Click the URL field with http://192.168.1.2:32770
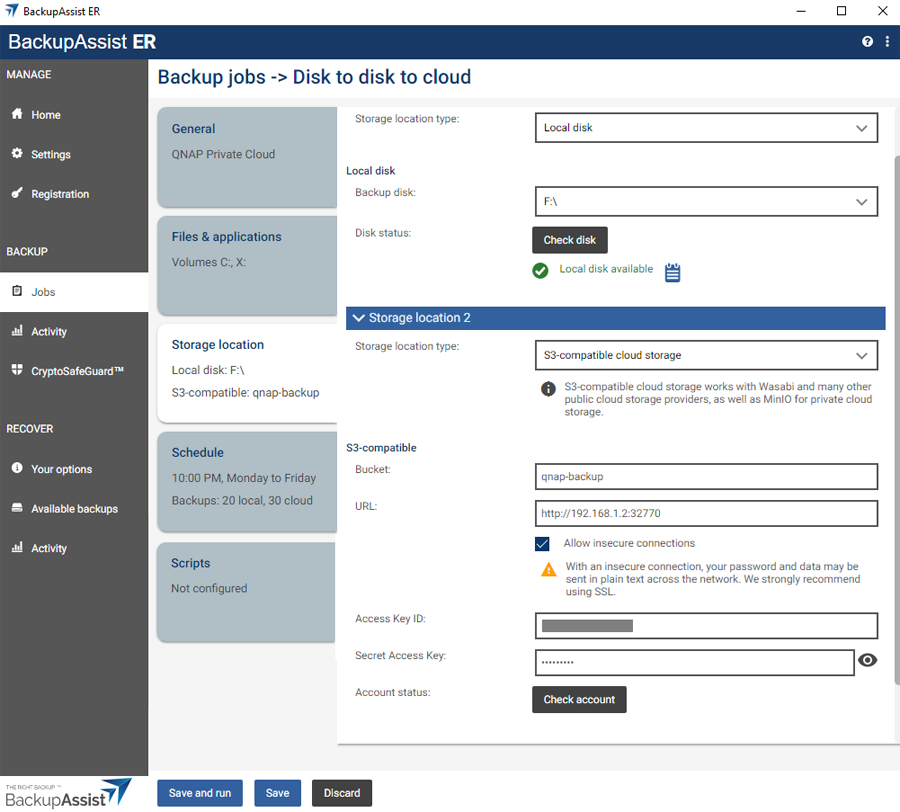This screenshot has width=900, height=812. click(706, 513)
